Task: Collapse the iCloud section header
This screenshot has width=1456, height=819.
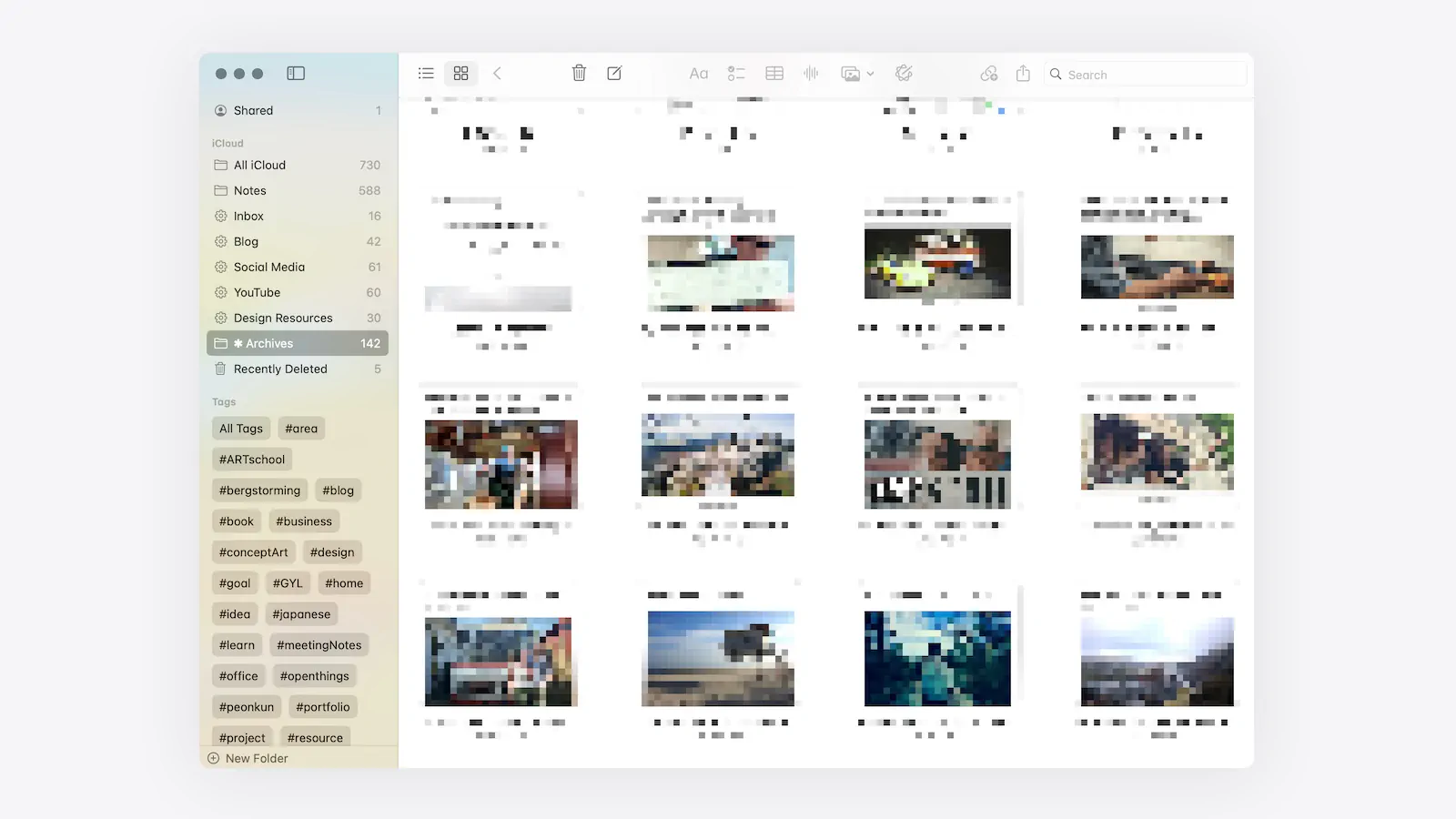Action: tap(227, 143)
